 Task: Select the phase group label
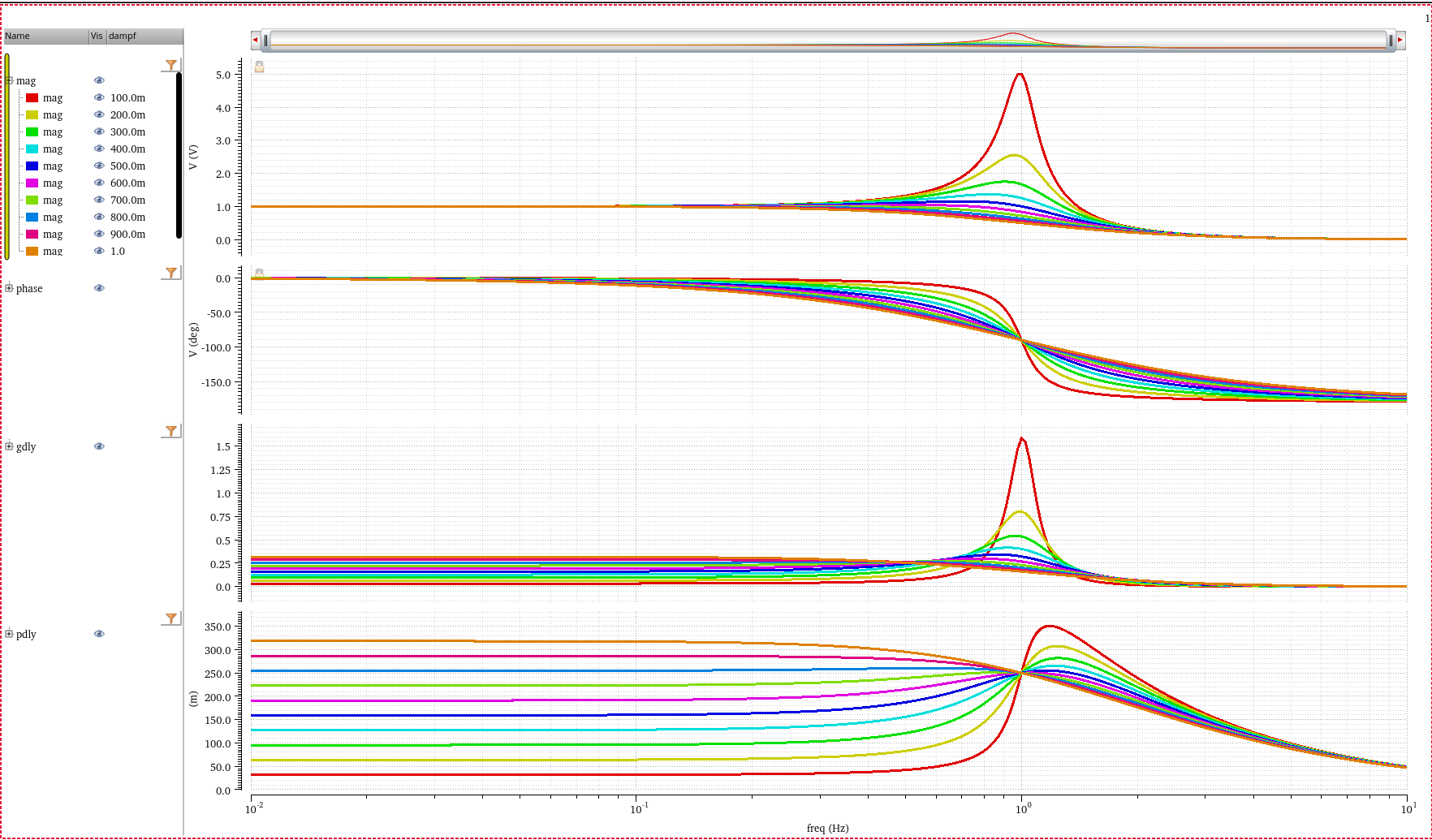click(x=29, y=289)
